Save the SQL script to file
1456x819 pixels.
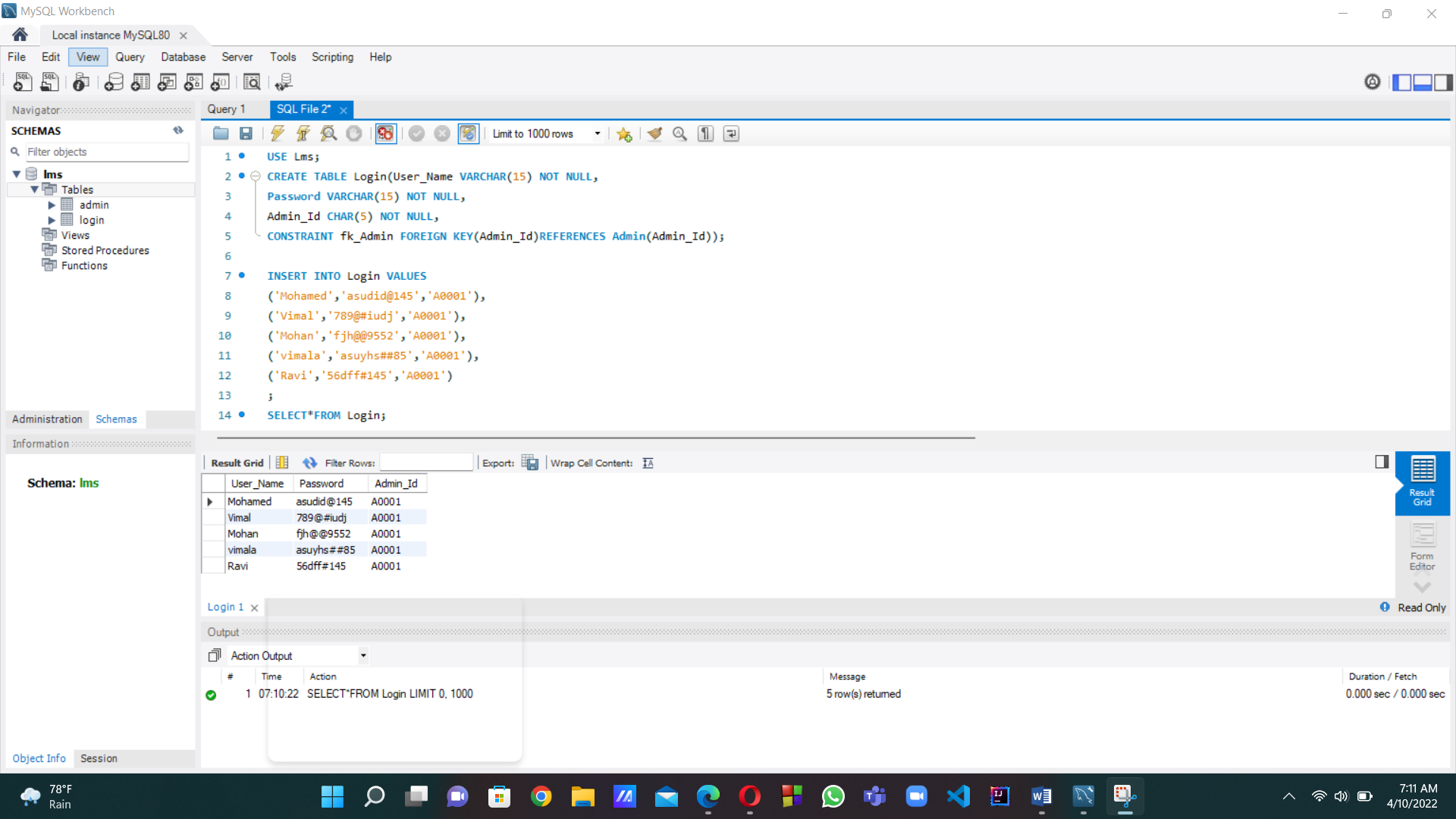[x=246, y=133]
